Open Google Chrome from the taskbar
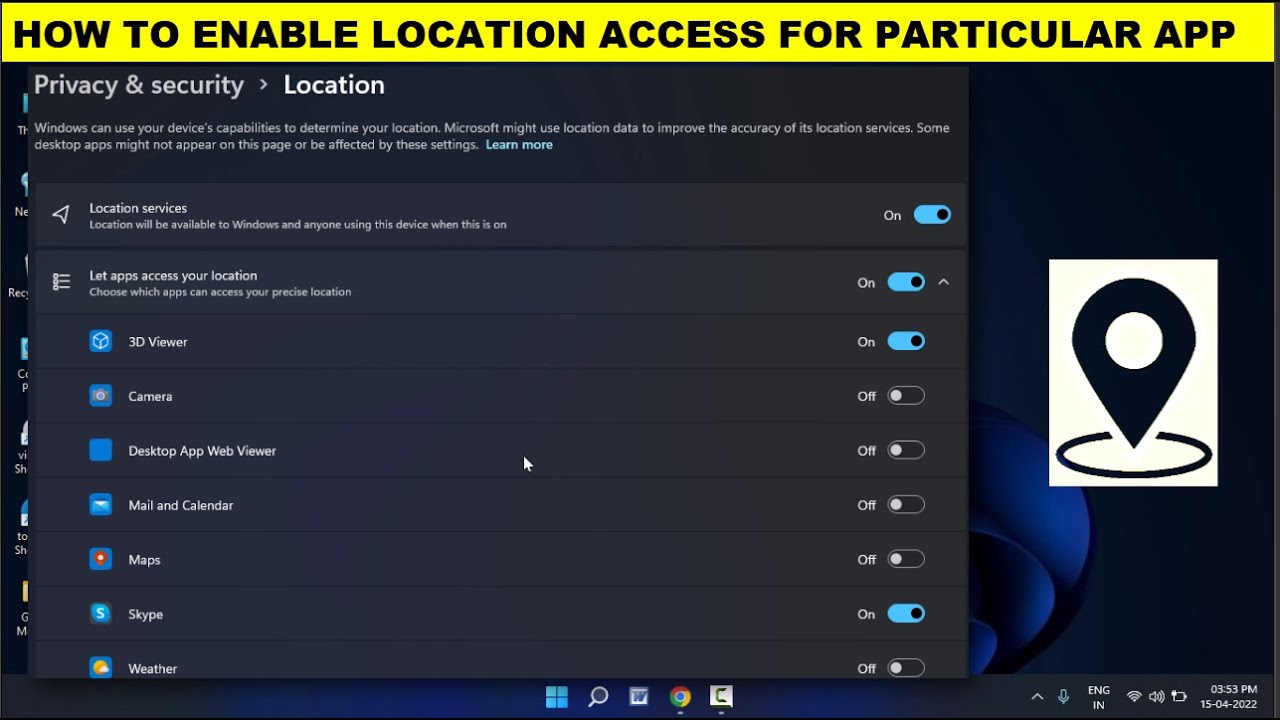This screenshot has height=720, width=1280. pos(680,697)
